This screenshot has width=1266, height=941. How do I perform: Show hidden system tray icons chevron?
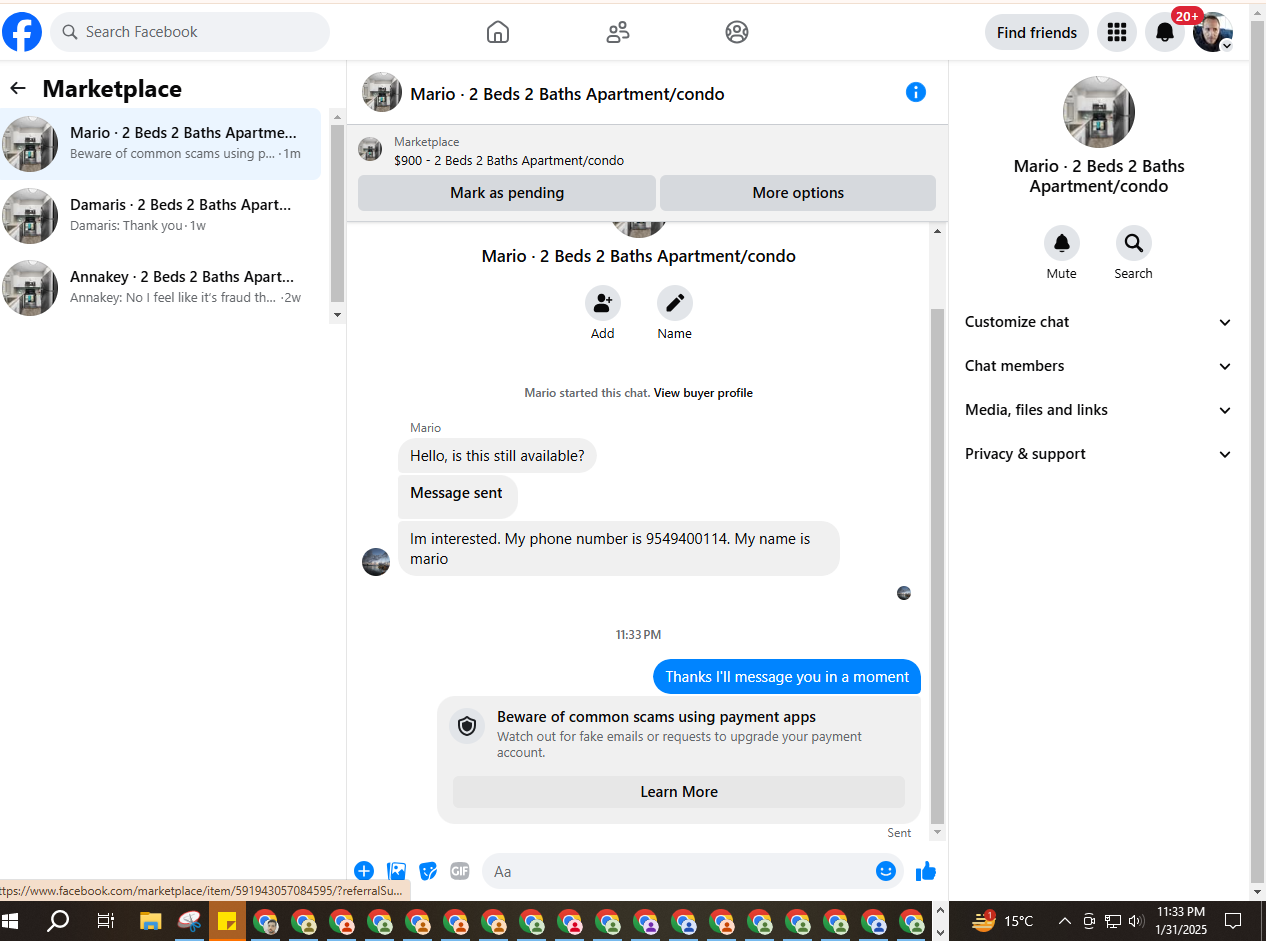1064,921
